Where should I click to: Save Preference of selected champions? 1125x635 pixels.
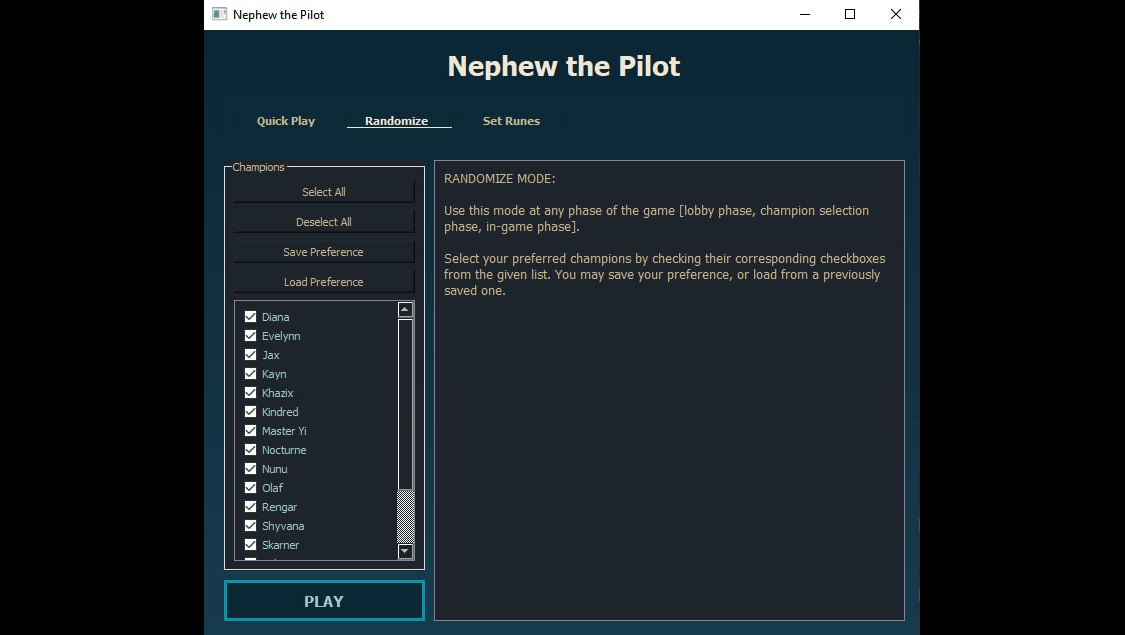(x=324, y=252)
